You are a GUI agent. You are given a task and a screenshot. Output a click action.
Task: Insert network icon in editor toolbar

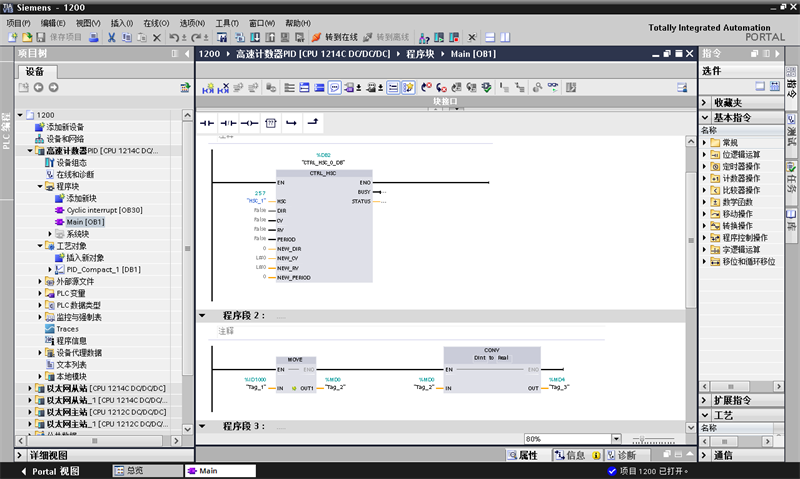tap(208, 88)
